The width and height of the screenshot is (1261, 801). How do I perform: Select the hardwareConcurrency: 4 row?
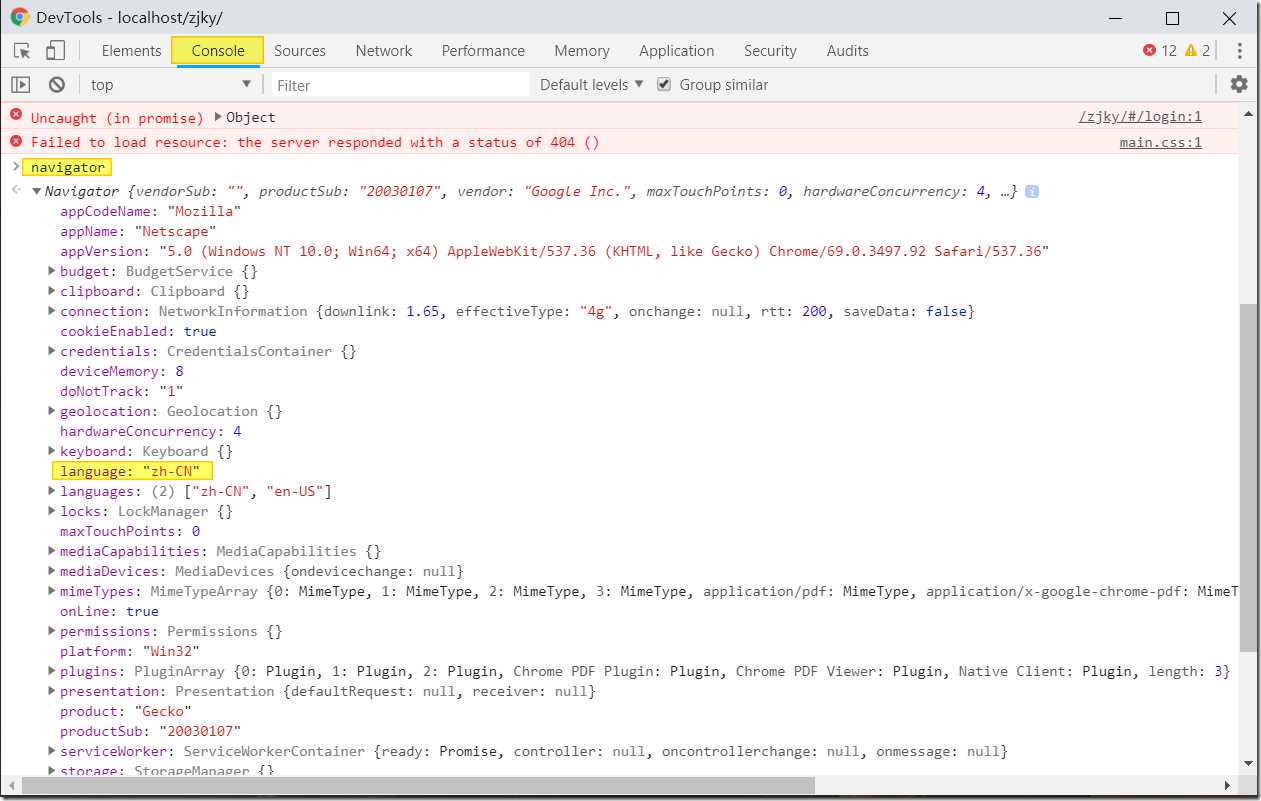coord(151,431)
